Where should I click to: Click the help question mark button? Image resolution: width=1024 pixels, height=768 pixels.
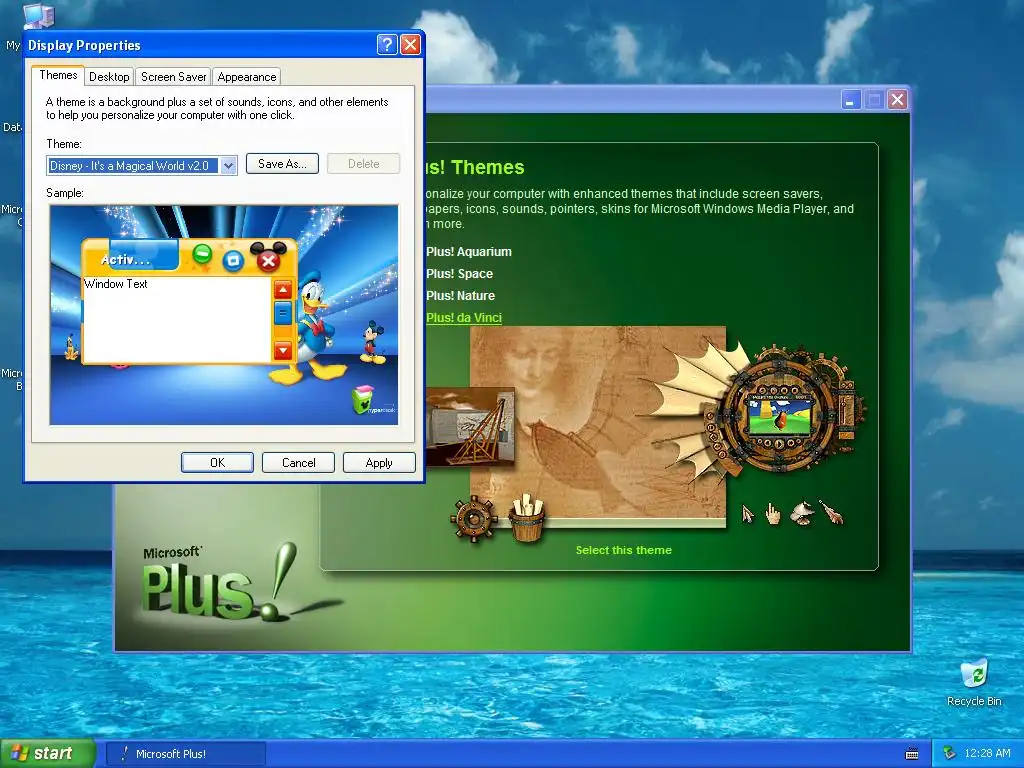pos(387,44)
